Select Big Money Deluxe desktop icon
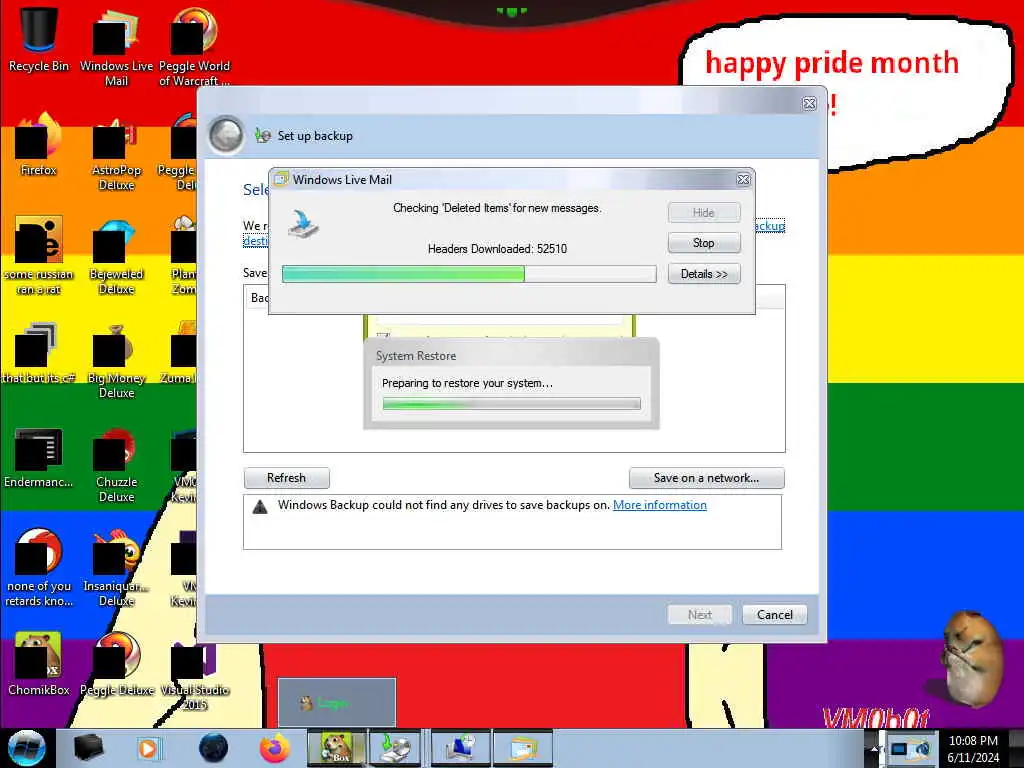This screenshot has height=768, width=1024. pos(116,360)
